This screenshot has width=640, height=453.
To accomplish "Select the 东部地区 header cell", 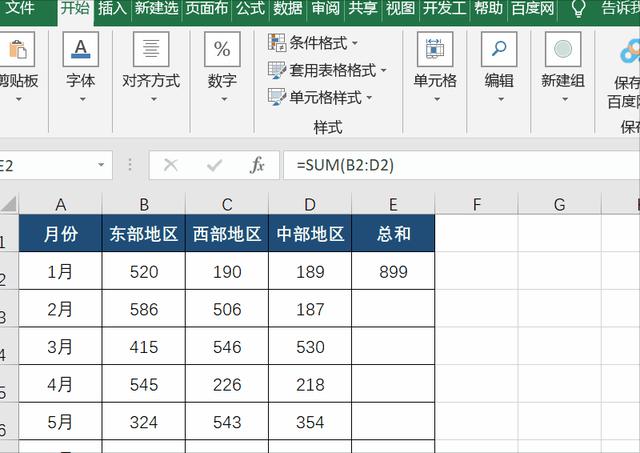I will pos(144,233).
